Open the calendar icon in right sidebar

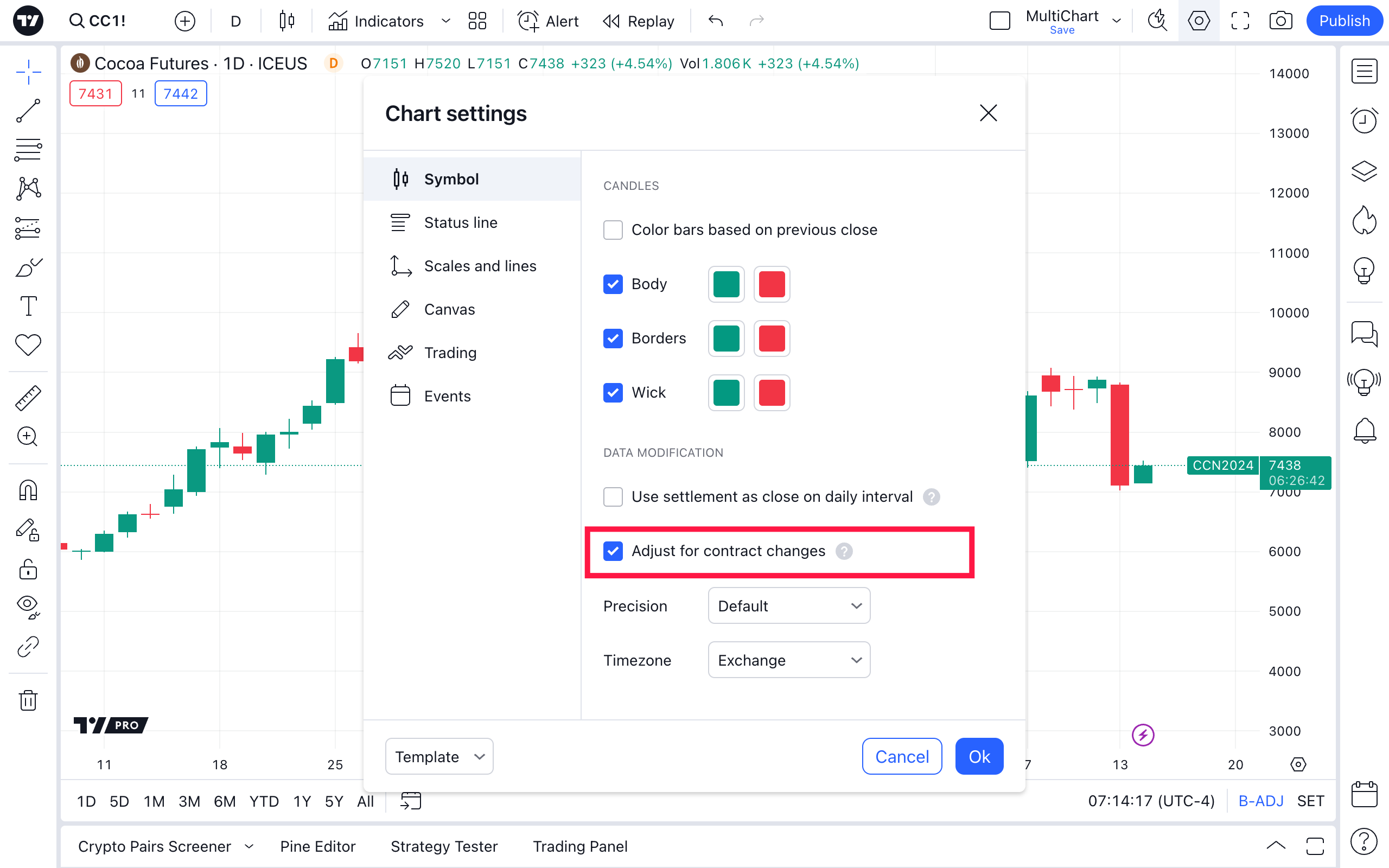(x=1365, y=795)
